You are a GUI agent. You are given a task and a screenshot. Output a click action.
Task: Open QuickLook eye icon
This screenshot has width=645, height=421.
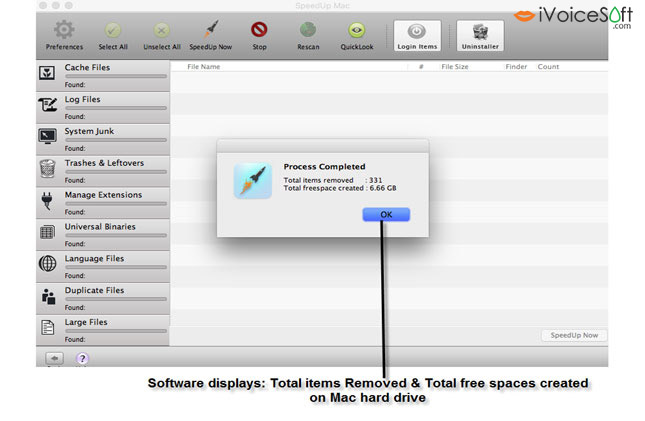pos(357,30)
